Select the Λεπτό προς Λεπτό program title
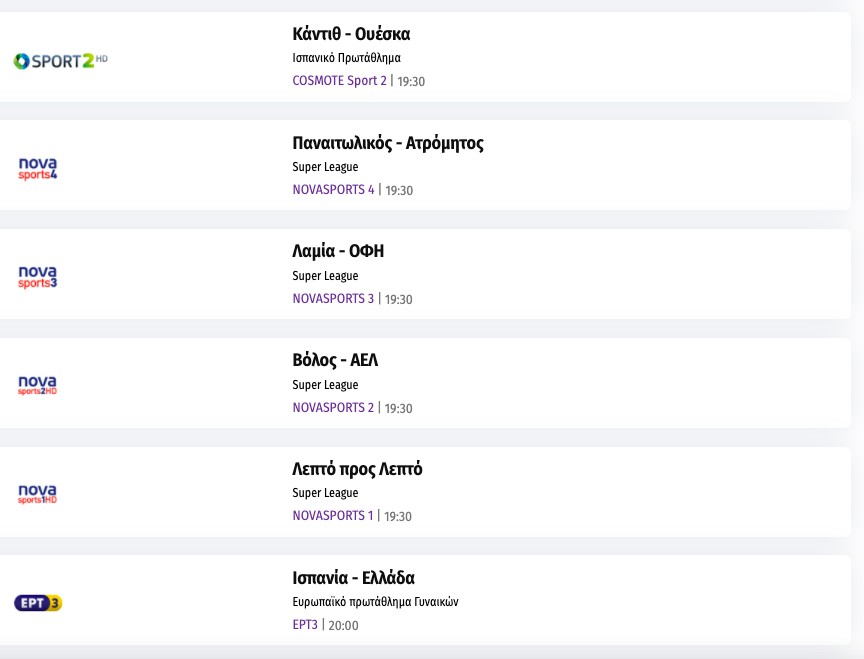This screenshot has width=864, height=659. coord(357,469)
